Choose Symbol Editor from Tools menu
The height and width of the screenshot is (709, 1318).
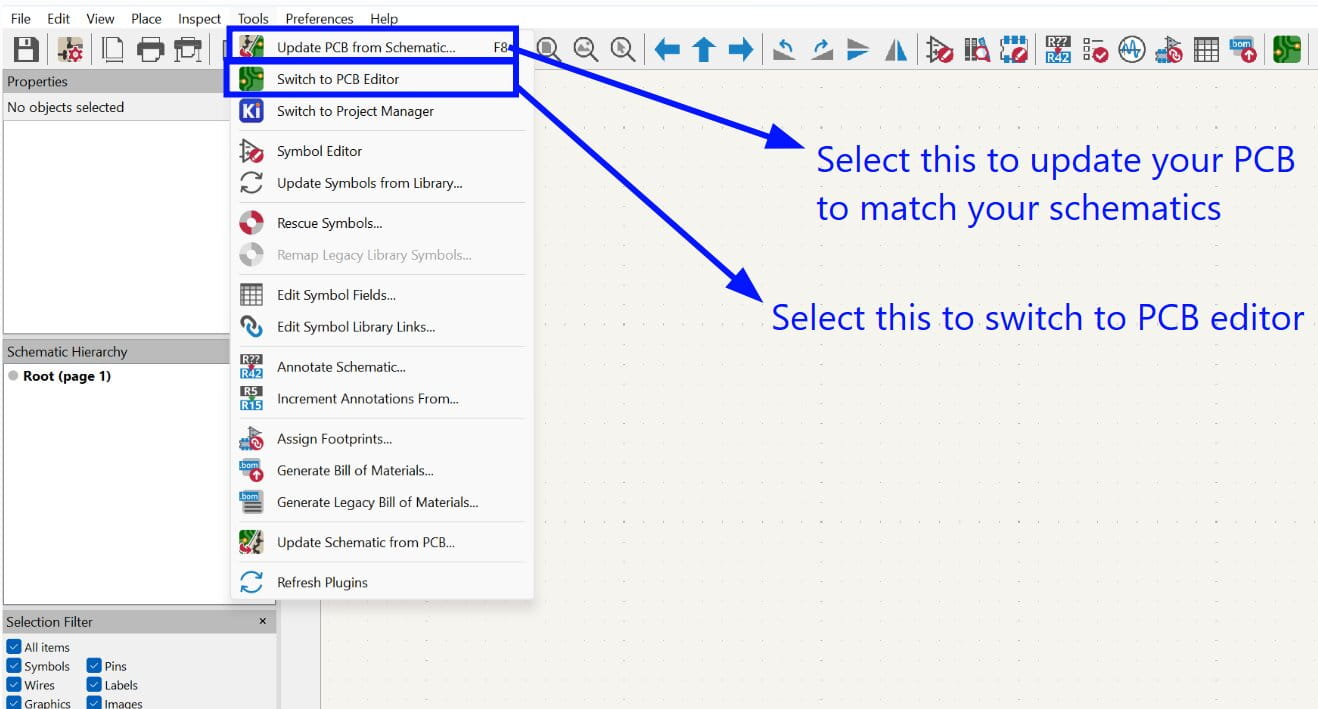coord(382,151)
